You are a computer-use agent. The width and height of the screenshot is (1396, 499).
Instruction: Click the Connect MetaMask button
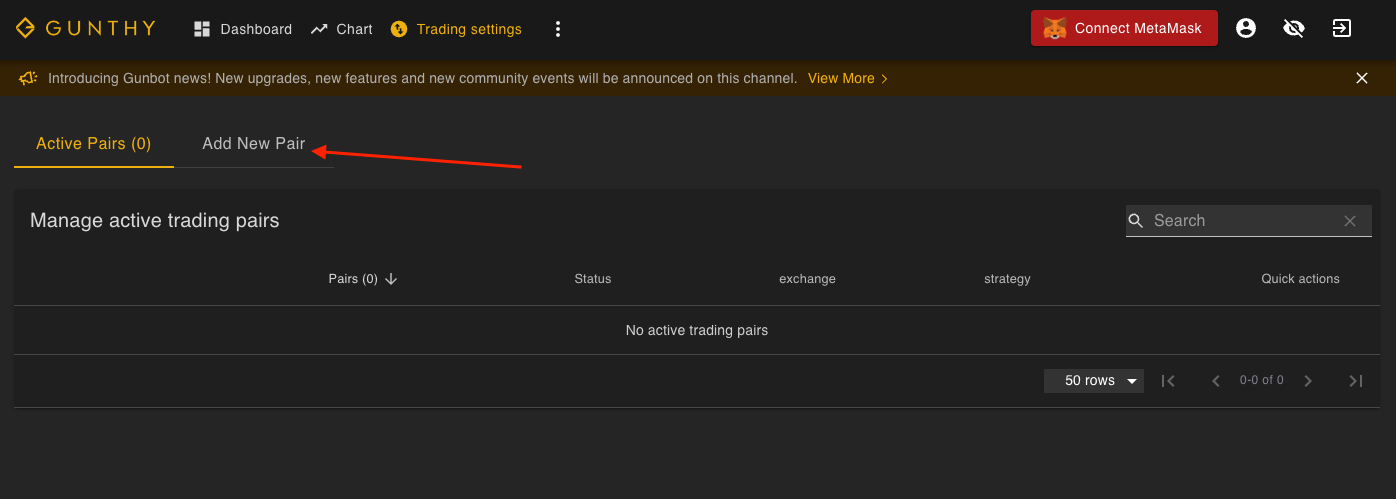point(1124,28)
